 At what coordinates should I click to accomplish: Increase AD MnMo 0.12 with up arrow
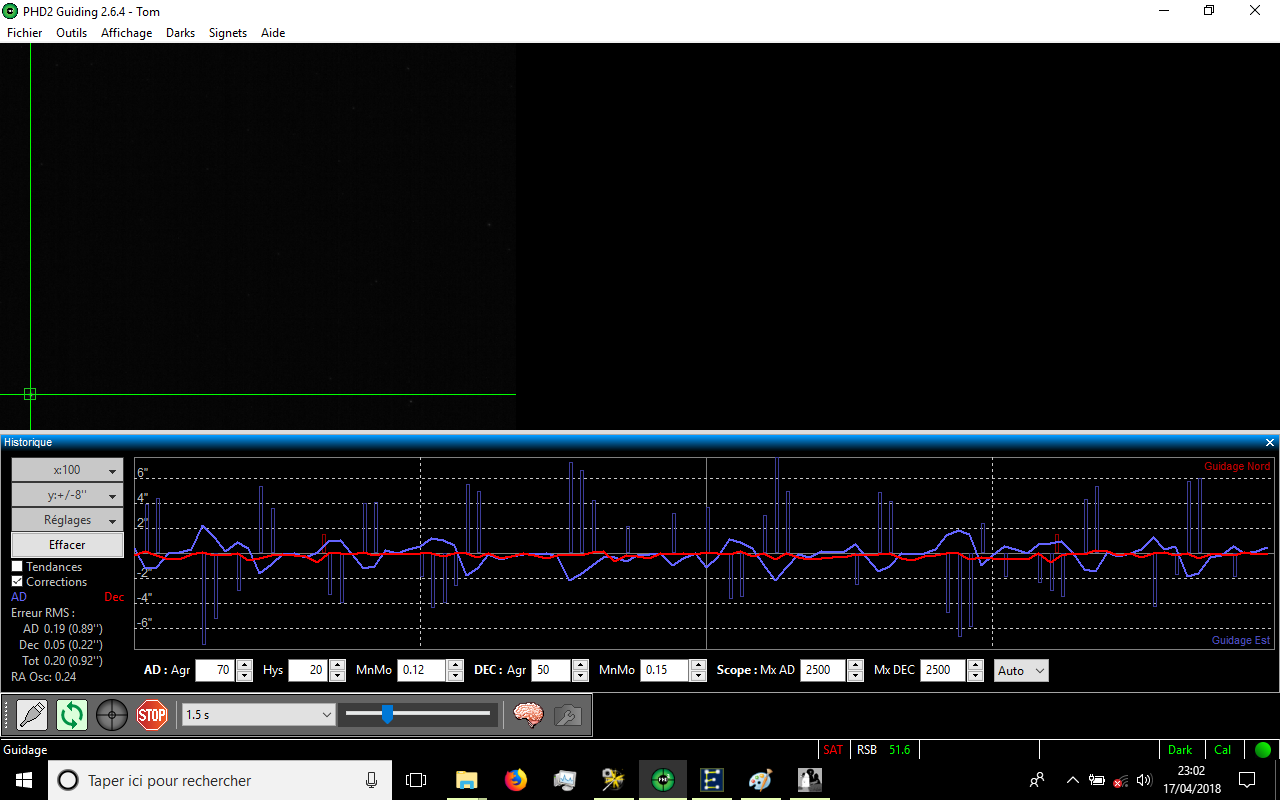(x=456, y=665)
